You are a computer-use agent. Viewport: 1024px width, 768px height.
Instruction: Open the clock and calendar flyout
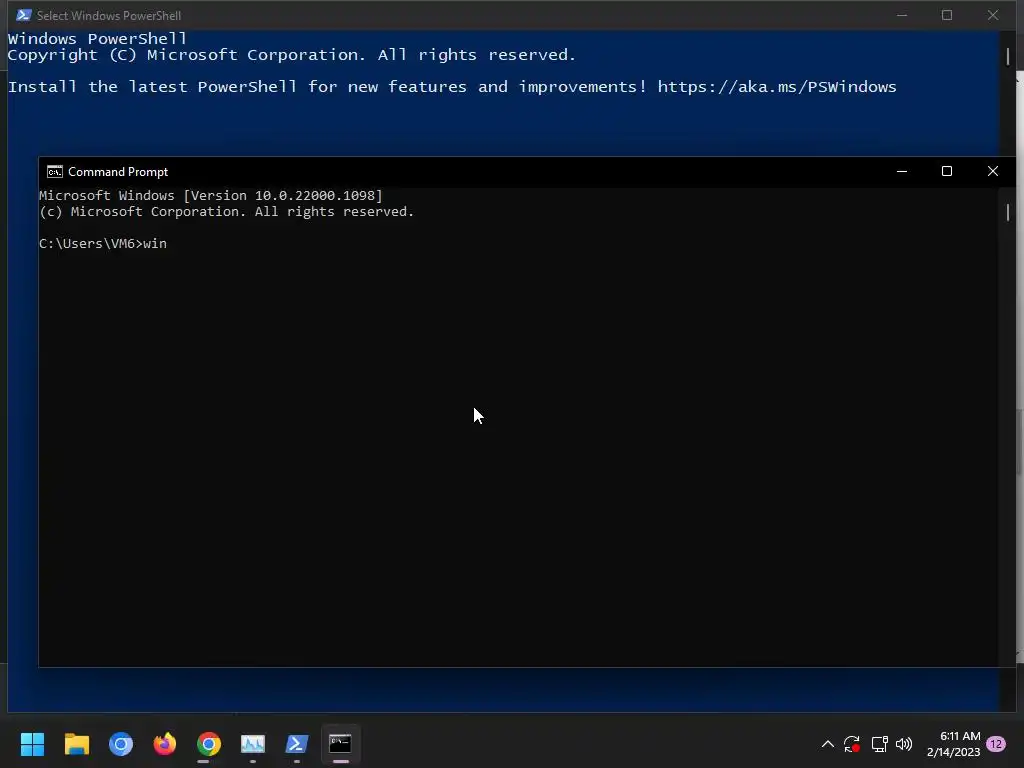click(953, 744)
